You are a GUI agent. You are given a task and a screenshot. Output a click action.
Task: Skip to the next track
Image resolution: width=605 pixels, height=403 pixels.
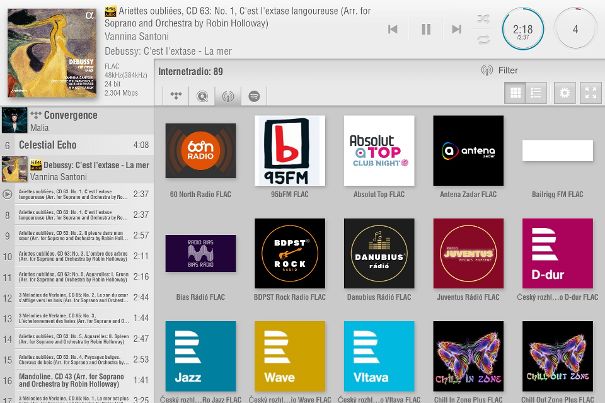click(456, 29)
